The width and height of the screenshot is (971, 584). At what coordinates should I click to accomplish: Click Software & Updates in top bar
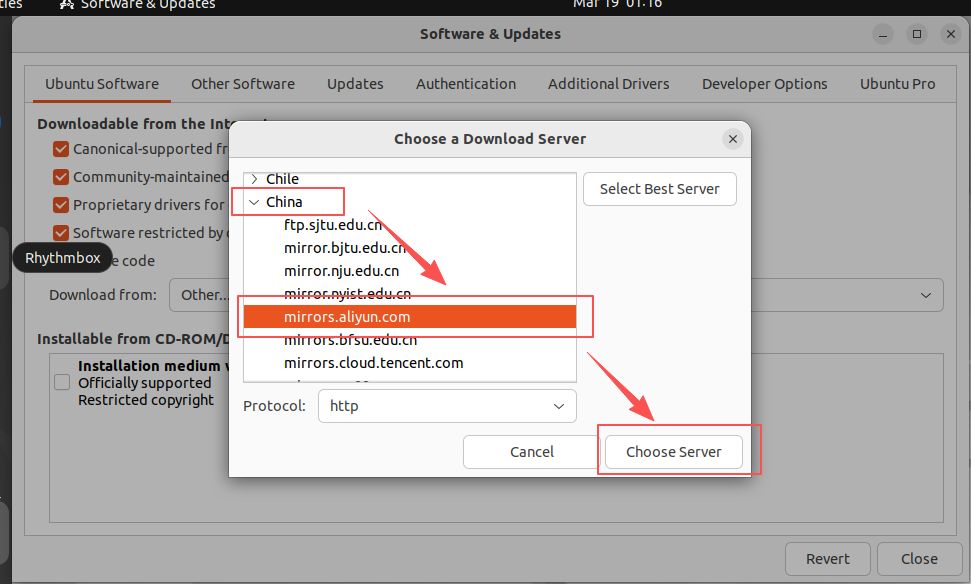[137, 5]
